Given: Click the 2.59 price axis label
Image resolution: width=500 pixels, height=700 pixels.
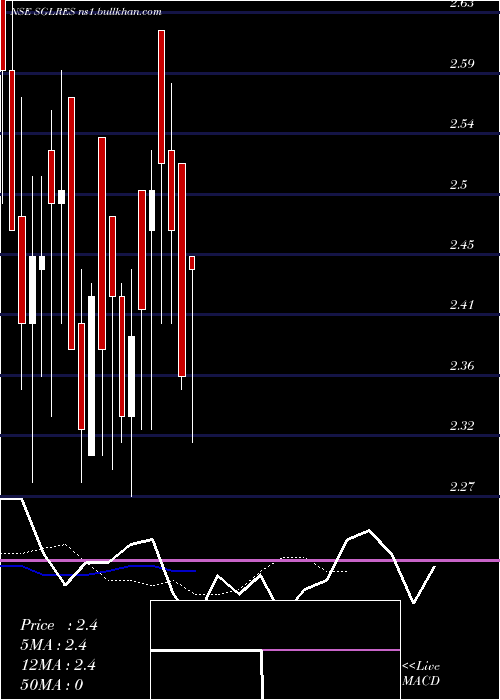Looking at the screenshot, I should 462,64.
